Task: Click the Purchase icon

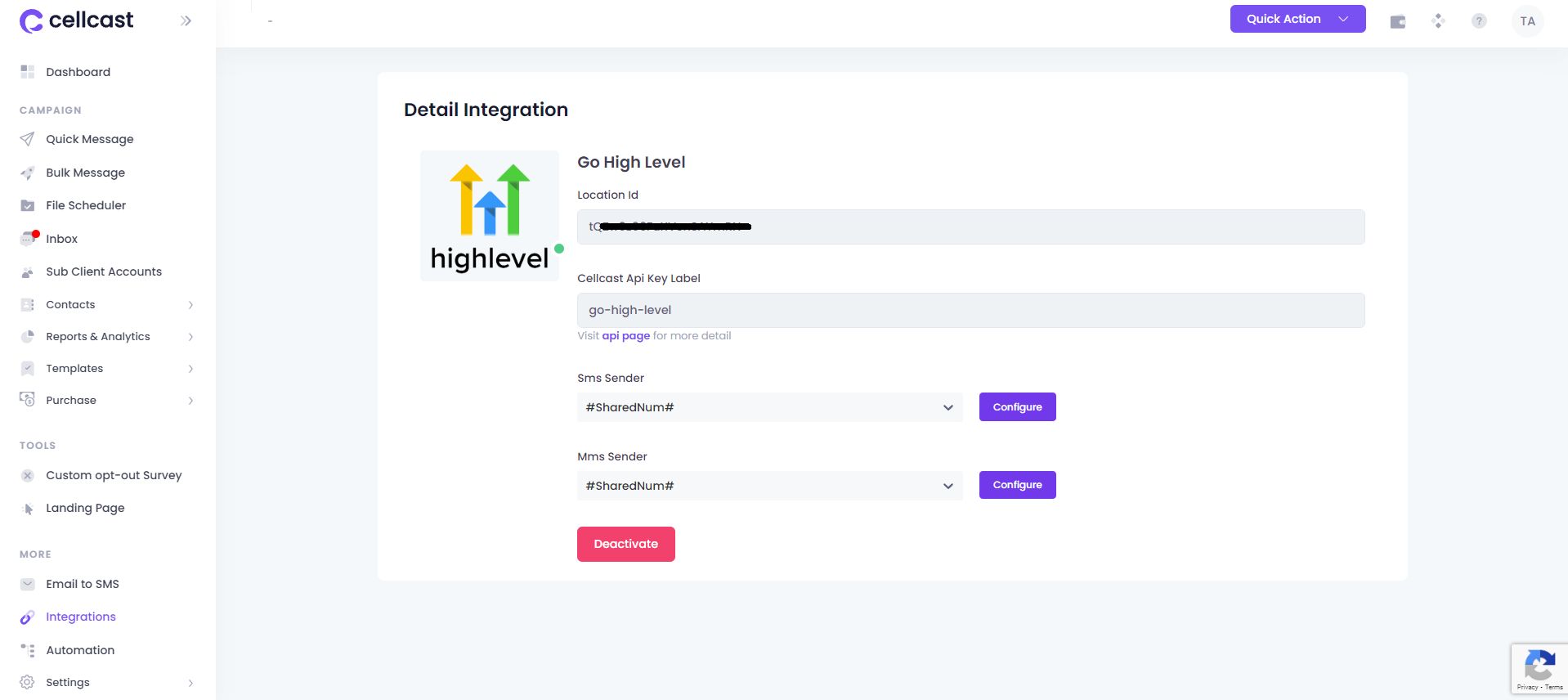Action: [28, 400]
